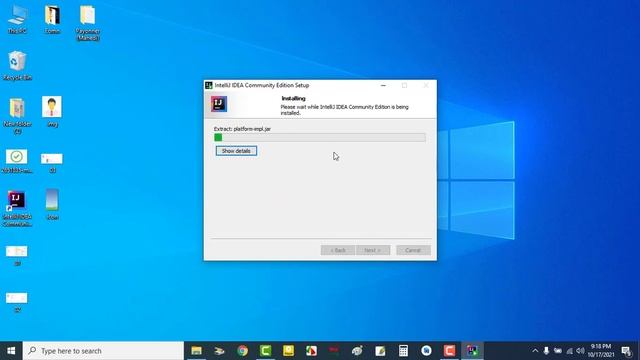The image size is (640, 360).
Task: Select the IntelliJ IDEA Community desktop shortcut
Action: (x=17, y=209)
